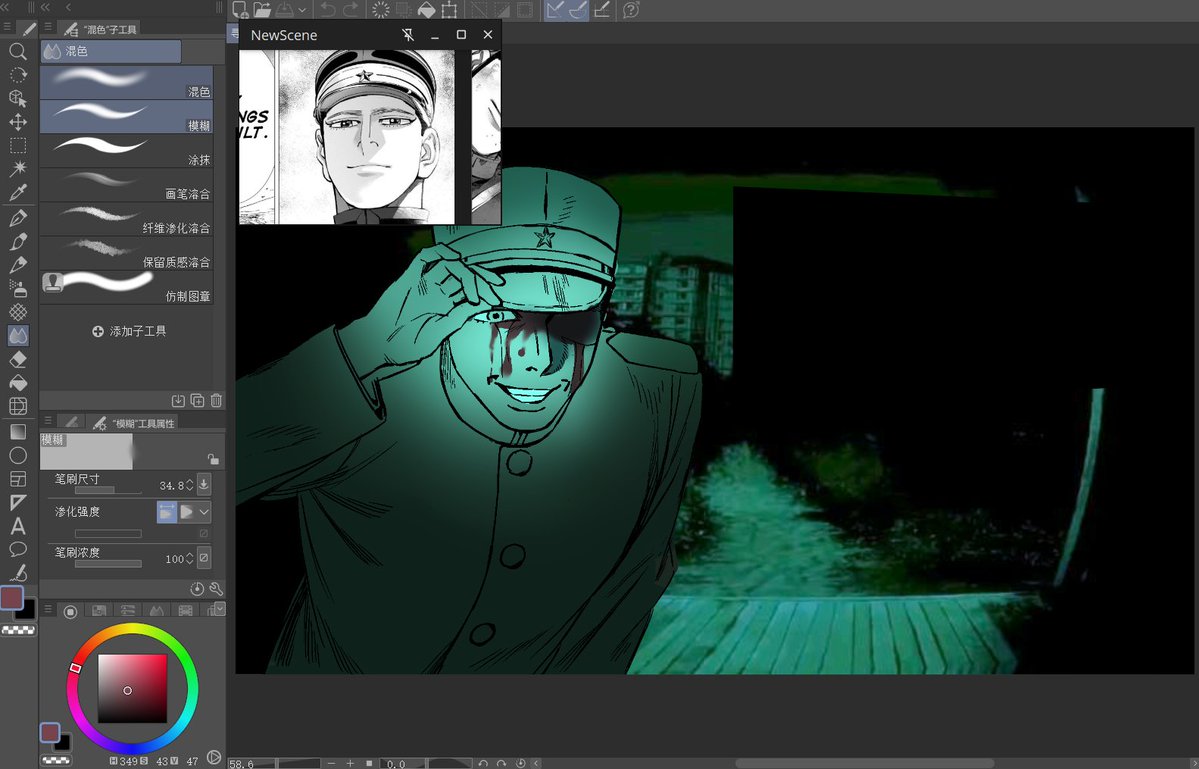Select the Auto select magic wand tool
The image size is (1199, 769).
pos(18,169)
